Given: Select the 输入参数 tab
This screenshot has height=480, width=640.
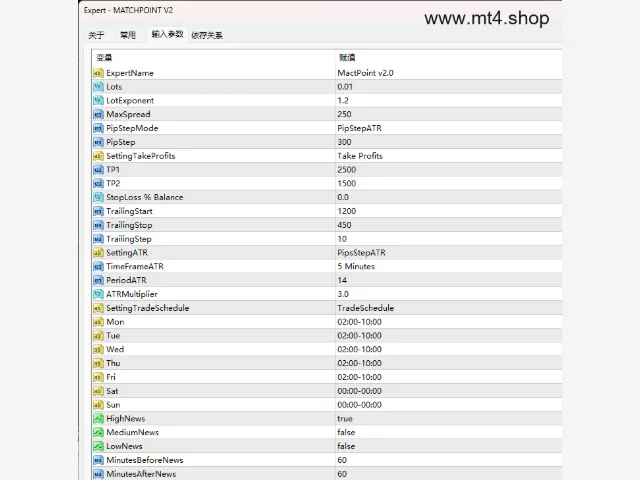Looking at the screenshot, I should tap(167, 34).
